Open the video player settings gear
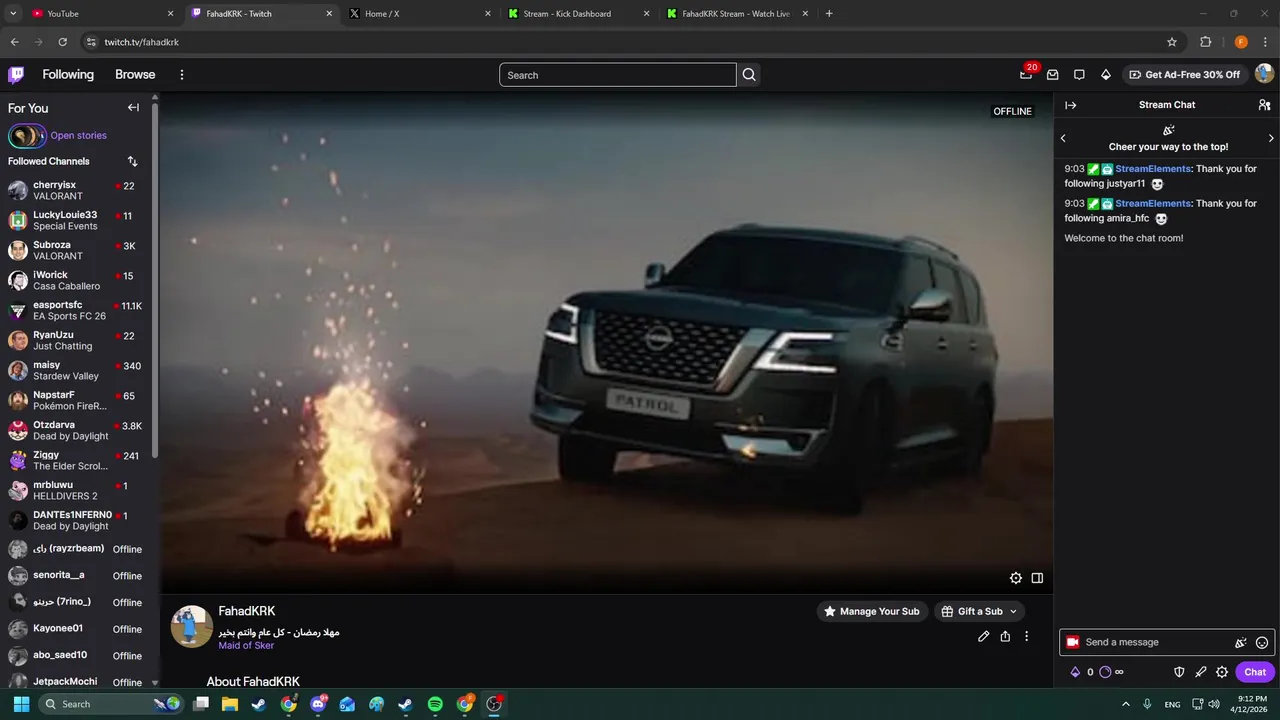 point(1016,578)
